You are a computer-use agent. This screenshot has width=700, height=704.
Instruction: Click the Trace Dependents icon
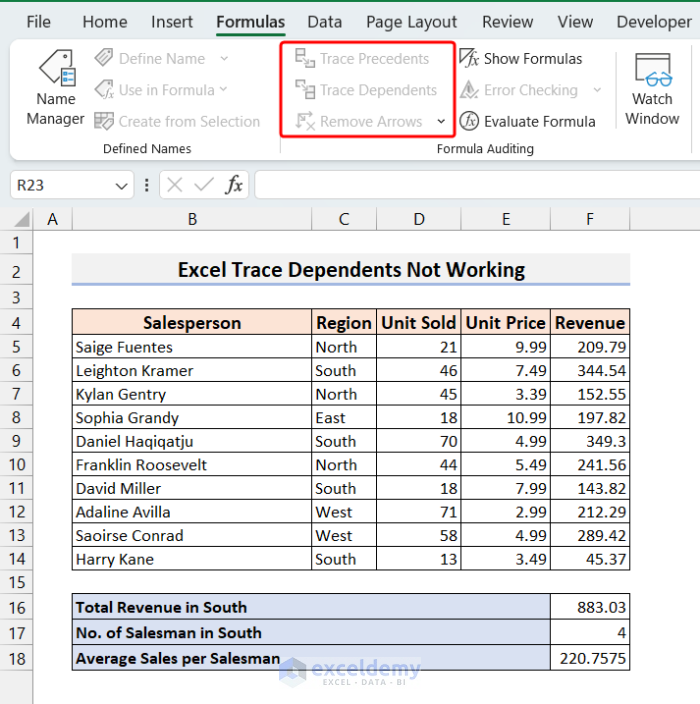[305, 90]
